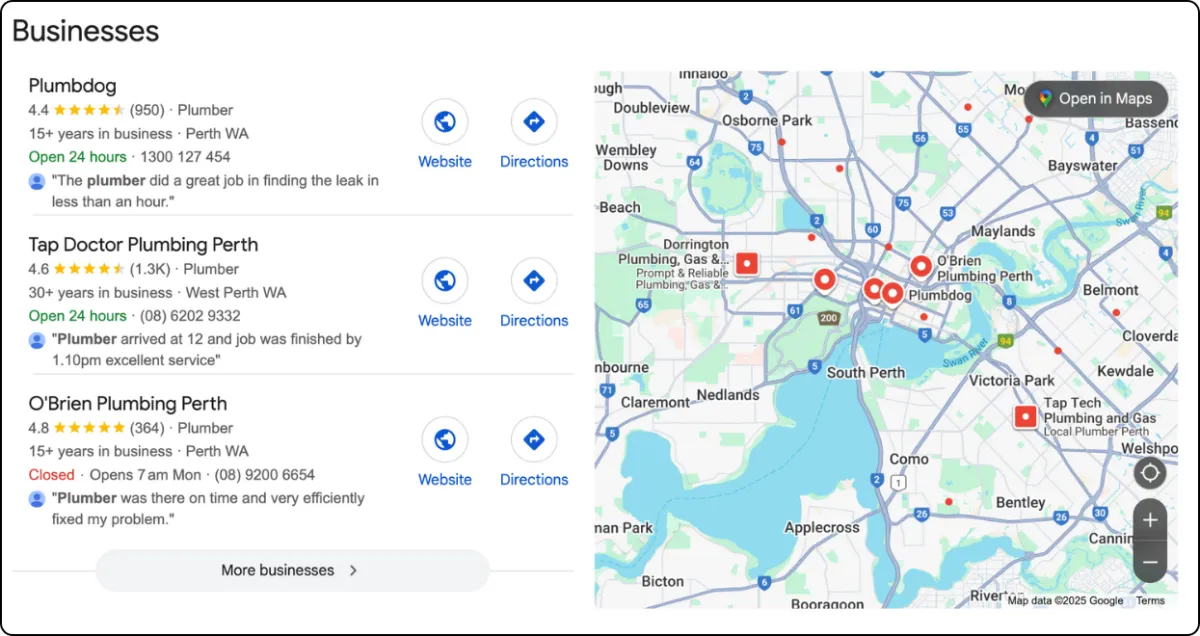Select the Directions icon for Tap Doctor Plumbing

click(x=534, y=281)
